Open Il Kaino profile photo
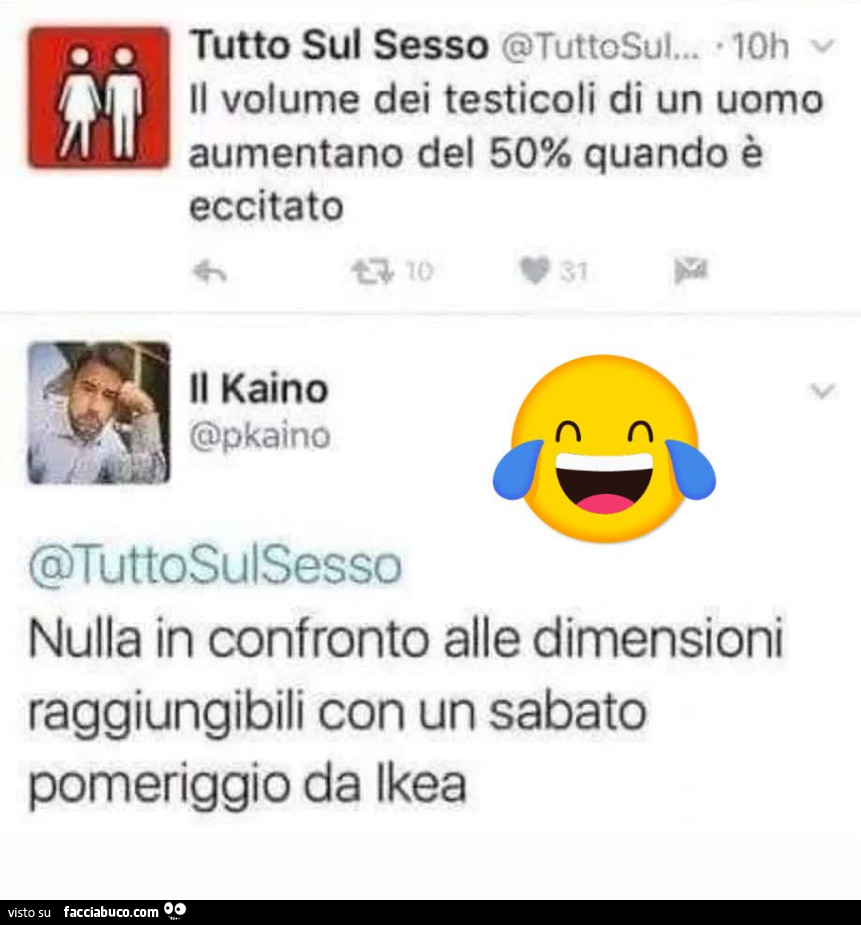 pyautogui.click(x=99, y=412)
